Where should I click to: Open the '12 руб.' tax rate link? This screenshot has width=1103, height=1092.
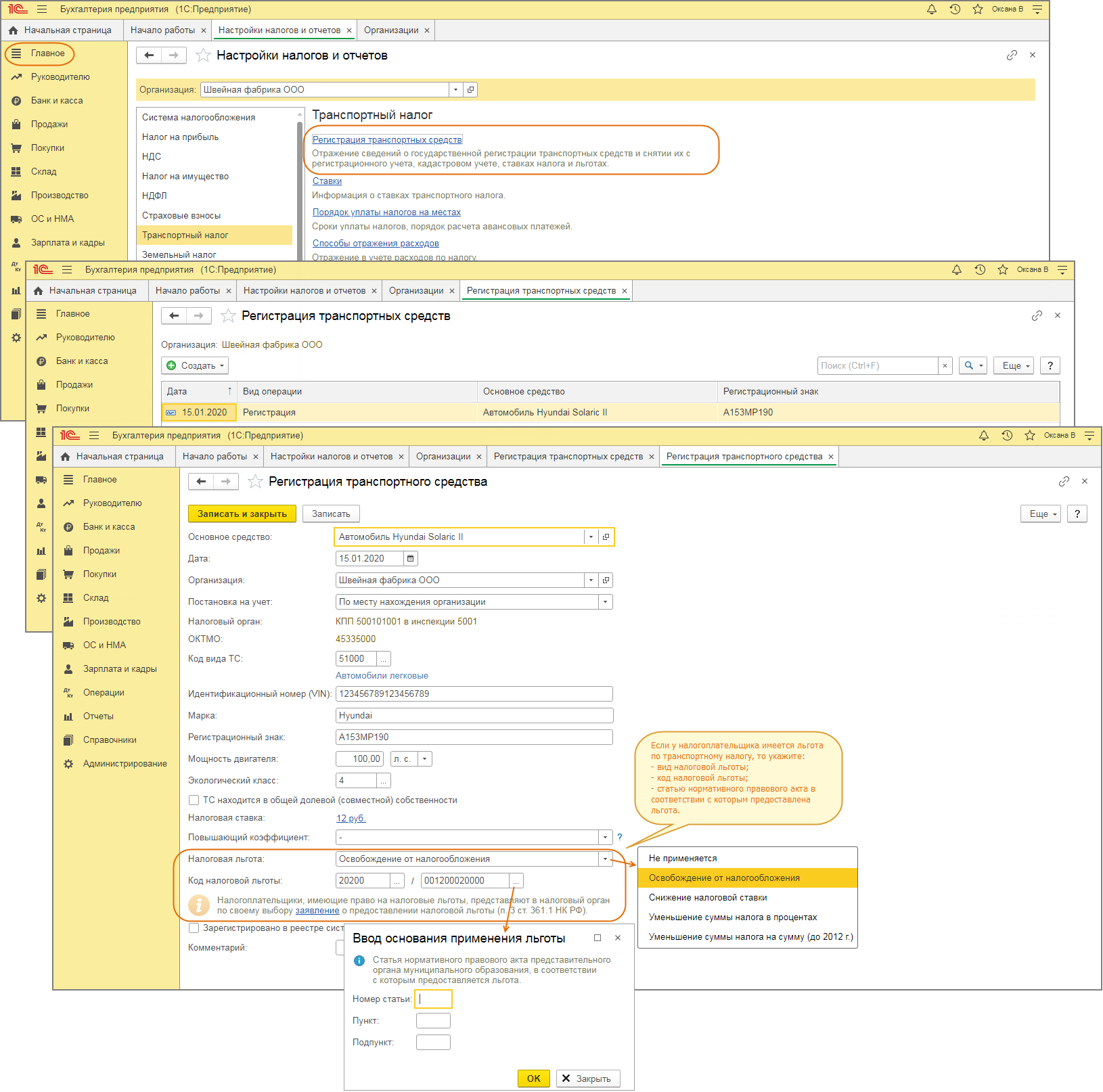[x=351, y=819]
